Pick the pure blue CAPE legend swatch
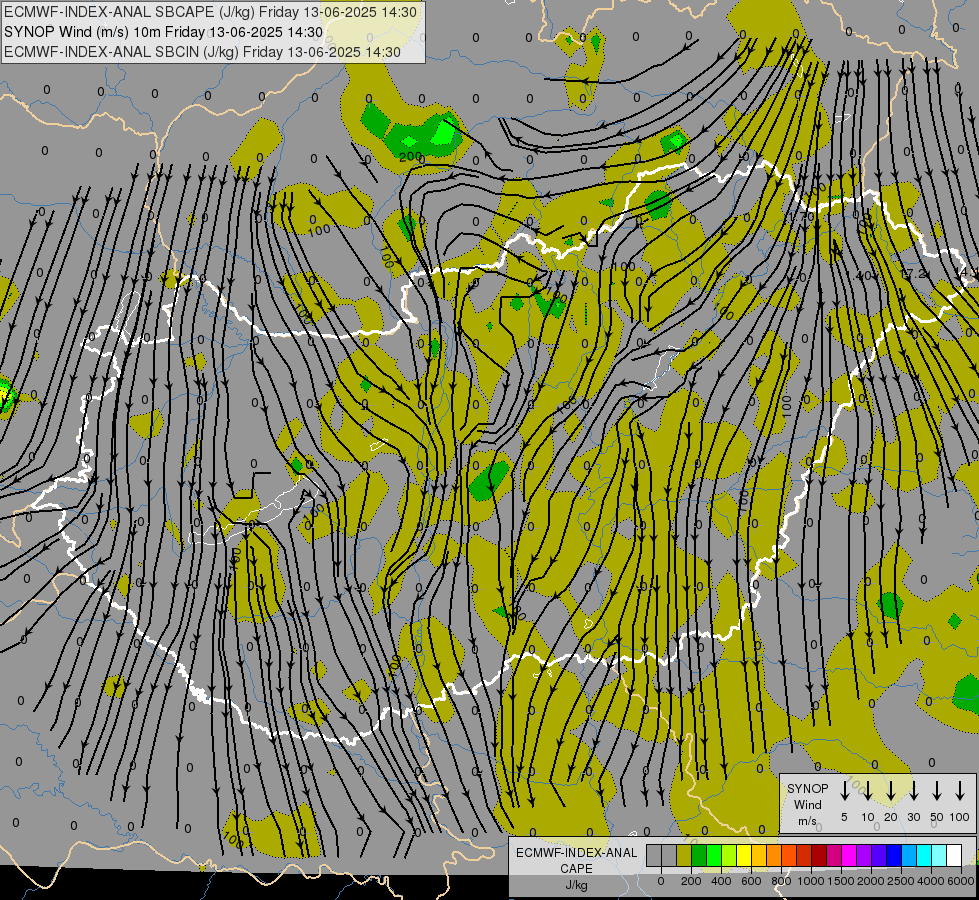The height and width of the screenshot is (900, 979). (895, 855)
